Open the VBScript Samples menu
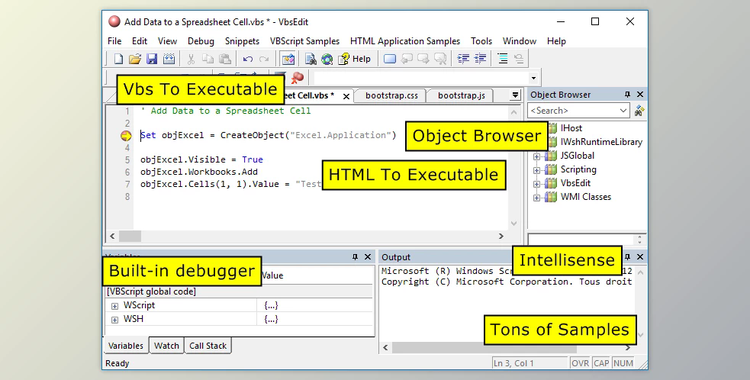This screenshot has height=380, width=750. click(305, 41)
